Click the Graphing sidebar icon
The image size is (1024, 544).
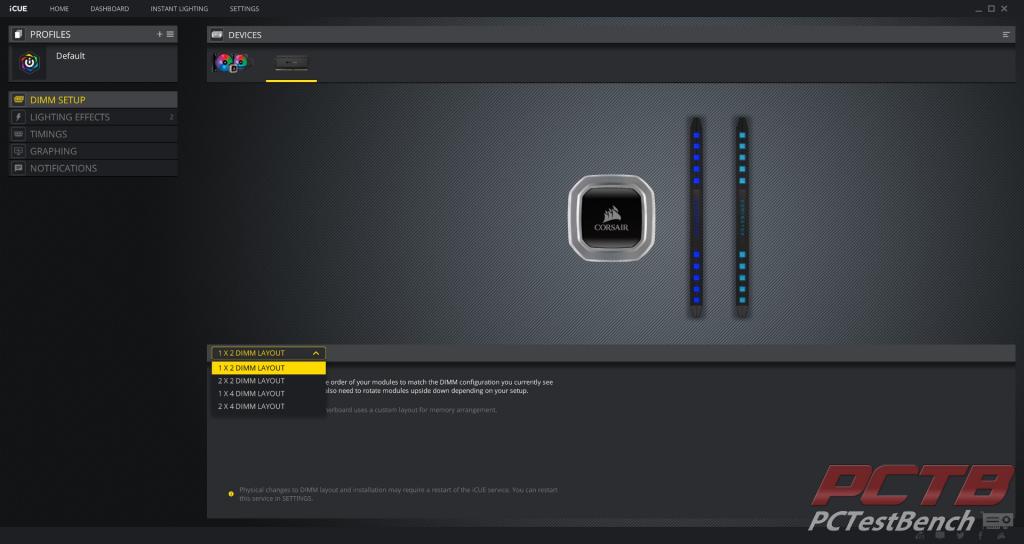(18, 151)
